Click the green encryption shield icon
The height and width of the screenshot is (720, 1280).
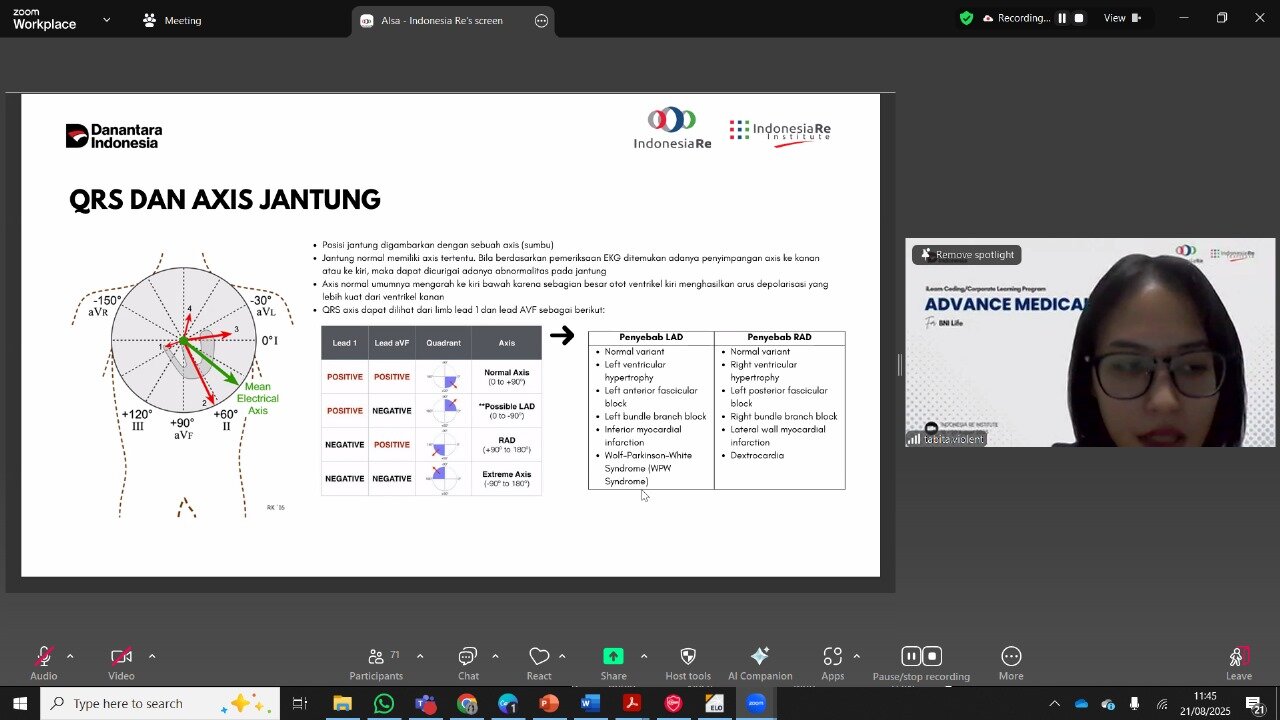[966, 18]
